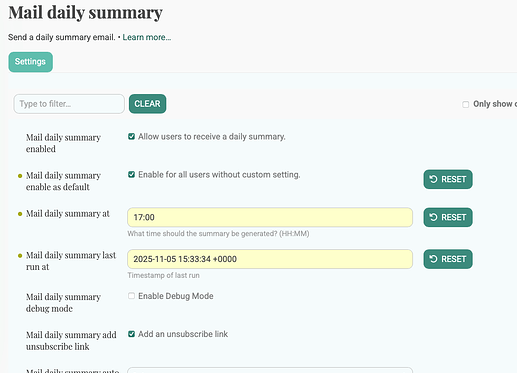The width and height of the screenshot is (517, 373).
Task: Open the Settings tab
Action: click(x=30, y=62)
